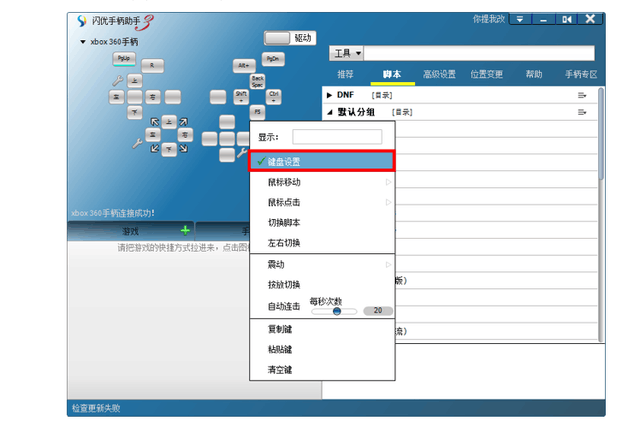Open the DNF row list-menu icon
This screenshot has height=433, width=640.
click(582, 95)
